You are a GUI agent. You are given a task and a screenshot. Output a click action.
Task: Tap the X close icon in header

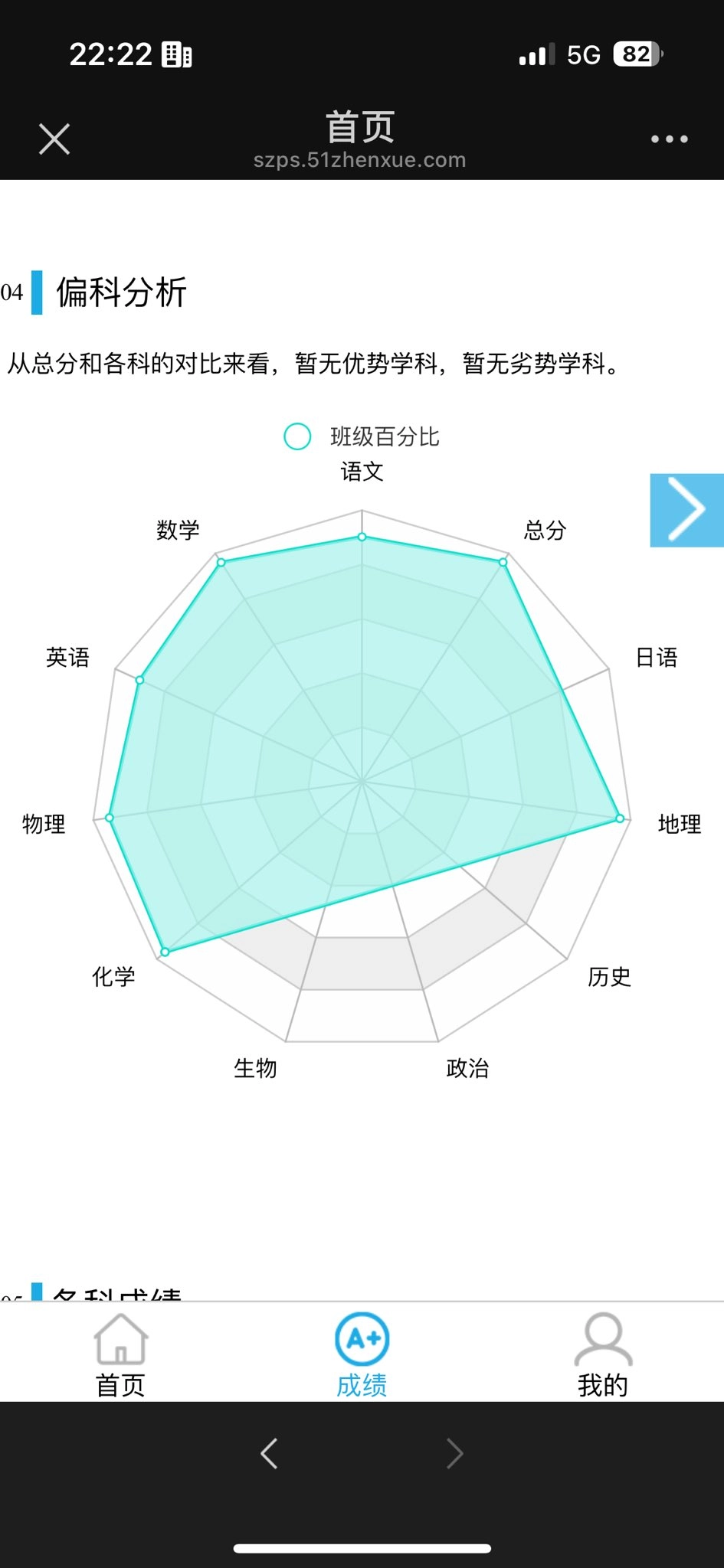click(54, 139)
